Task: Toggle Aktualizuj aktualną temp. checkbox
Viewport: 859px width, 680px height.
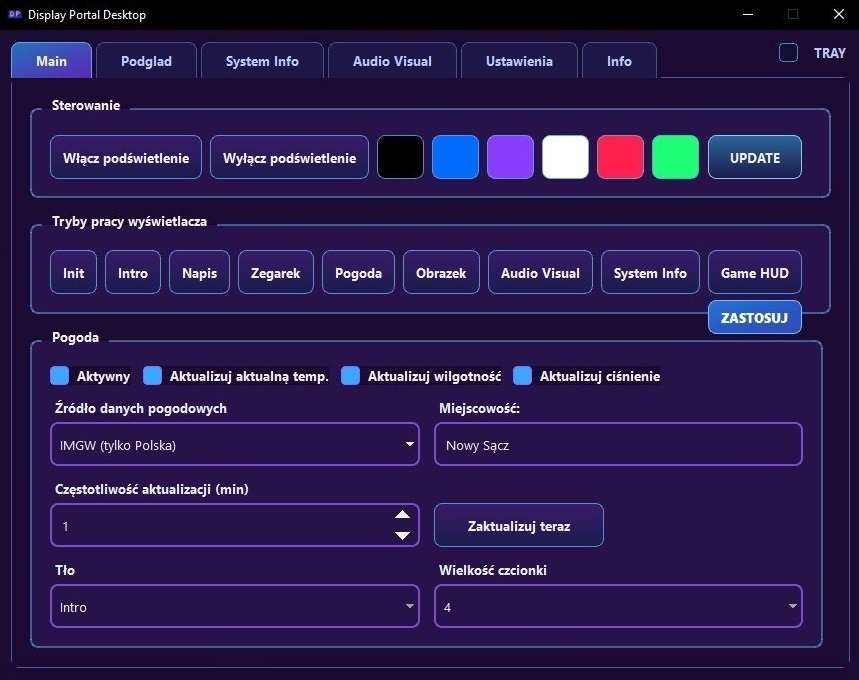Action: click(152, 375)
